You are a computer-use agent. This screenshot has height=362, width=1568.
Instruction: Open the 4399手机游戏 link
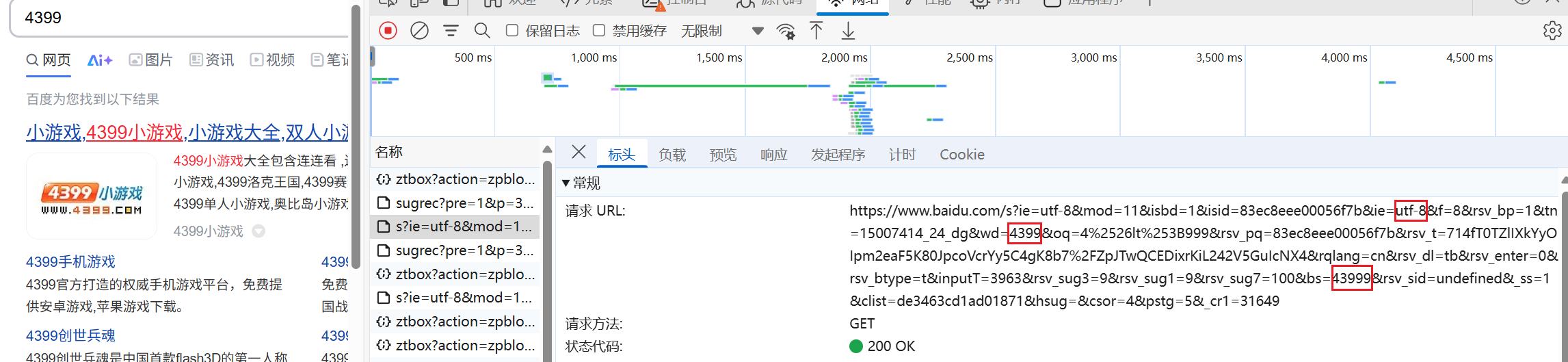70,261
